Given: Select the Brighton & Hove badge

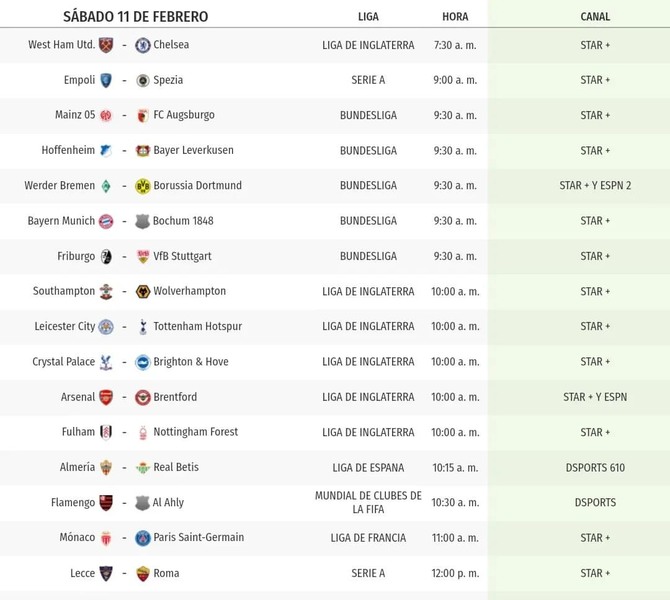Looking at the screenshot, I should [143, 362].
